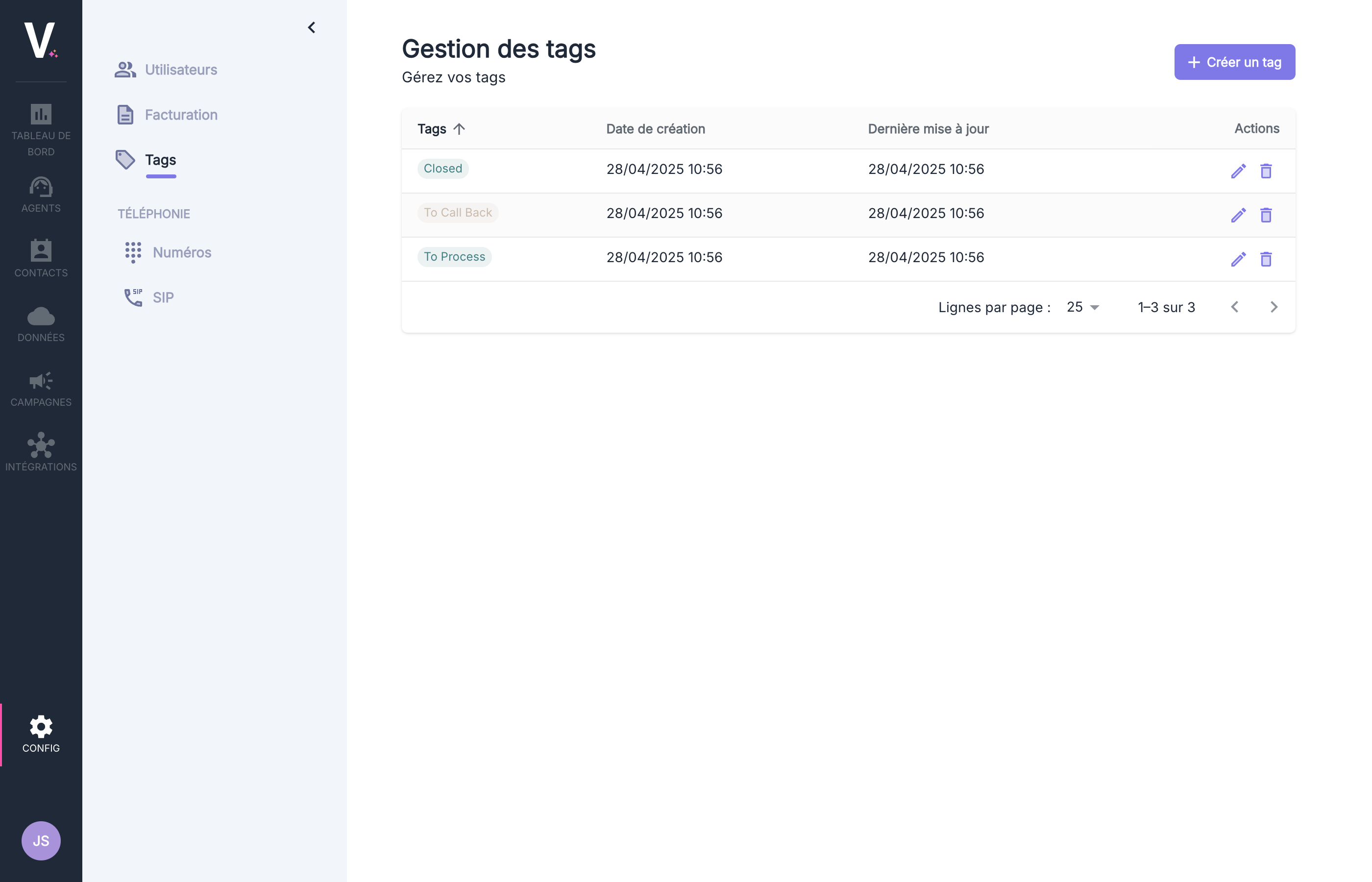
Task: Go to next page of tags
Action: tap(1274, 307)
